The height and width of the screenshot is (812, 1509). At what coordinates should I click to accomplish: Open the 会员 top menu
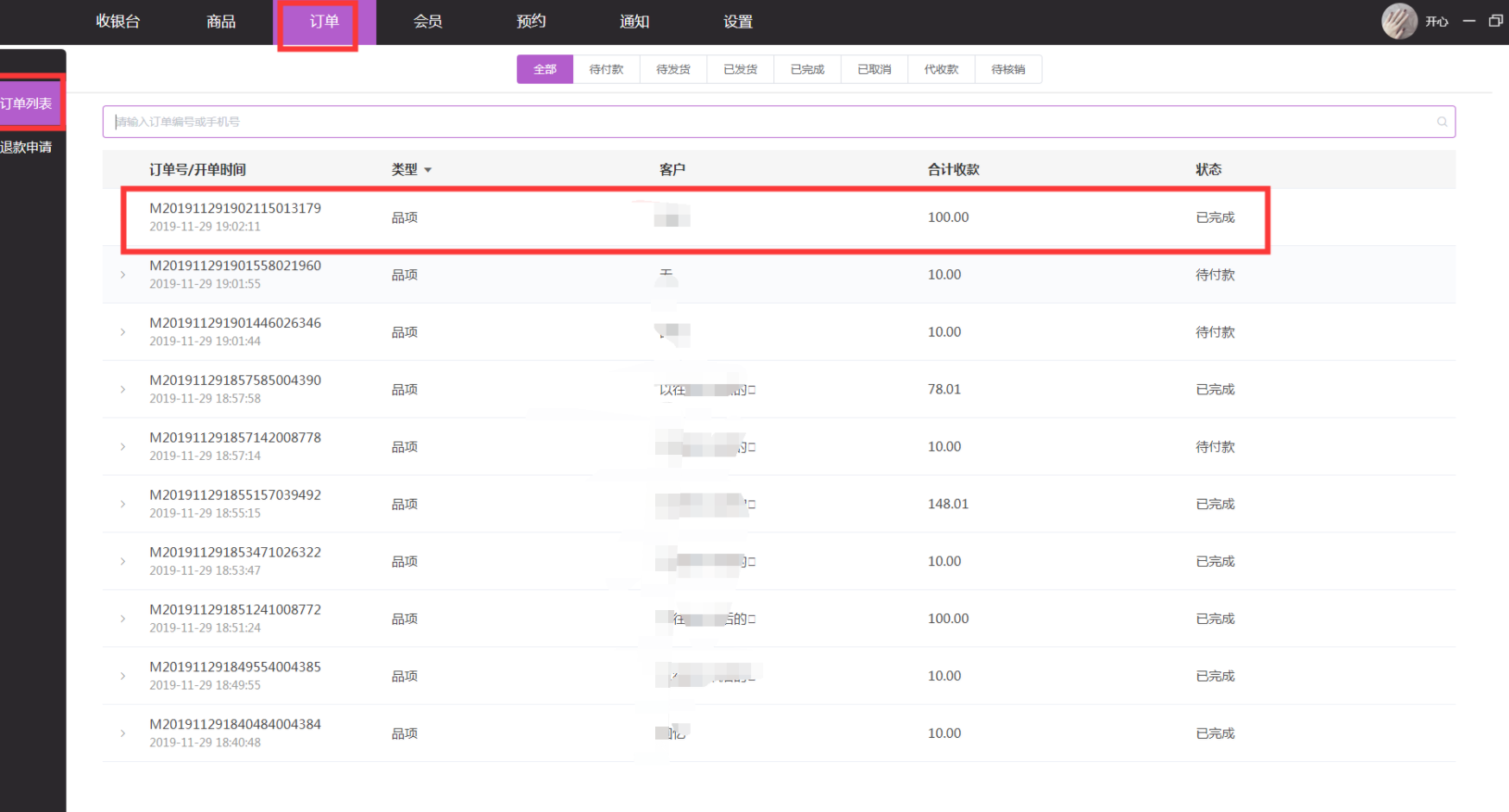(x=427, y=22)
